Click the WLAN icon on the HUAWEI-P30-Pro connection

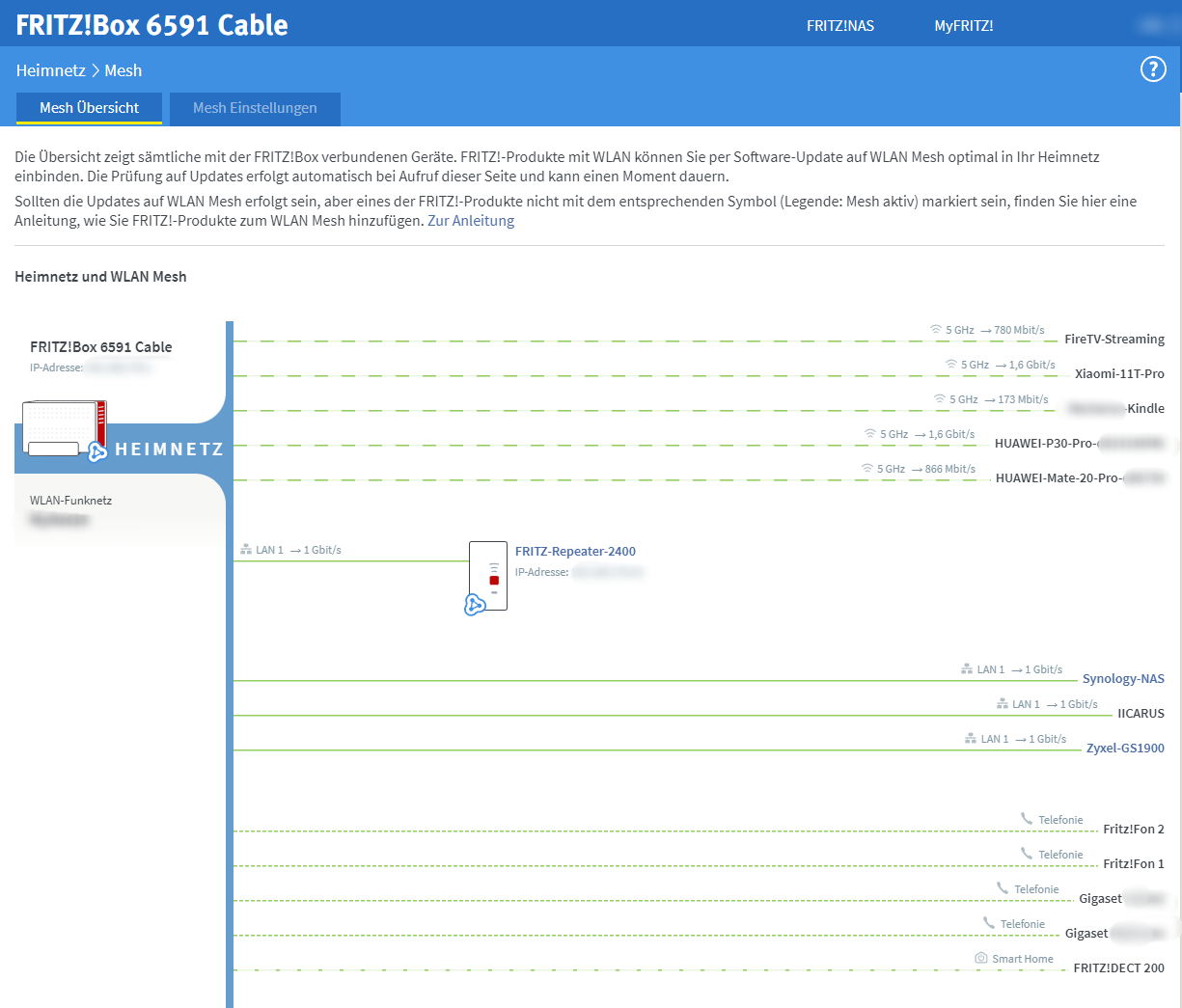click(x=870, y=434)
